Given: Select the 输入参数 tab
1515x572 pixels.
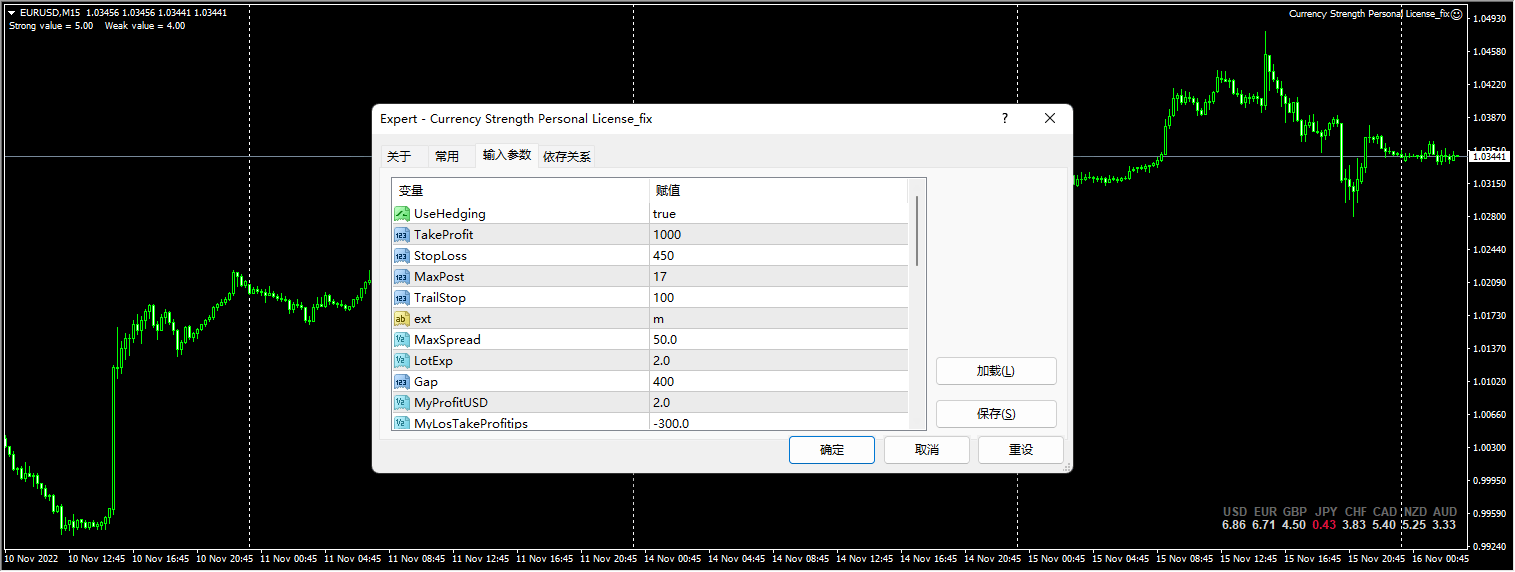Looking at the screenshot, I should [x=507, y=155].
